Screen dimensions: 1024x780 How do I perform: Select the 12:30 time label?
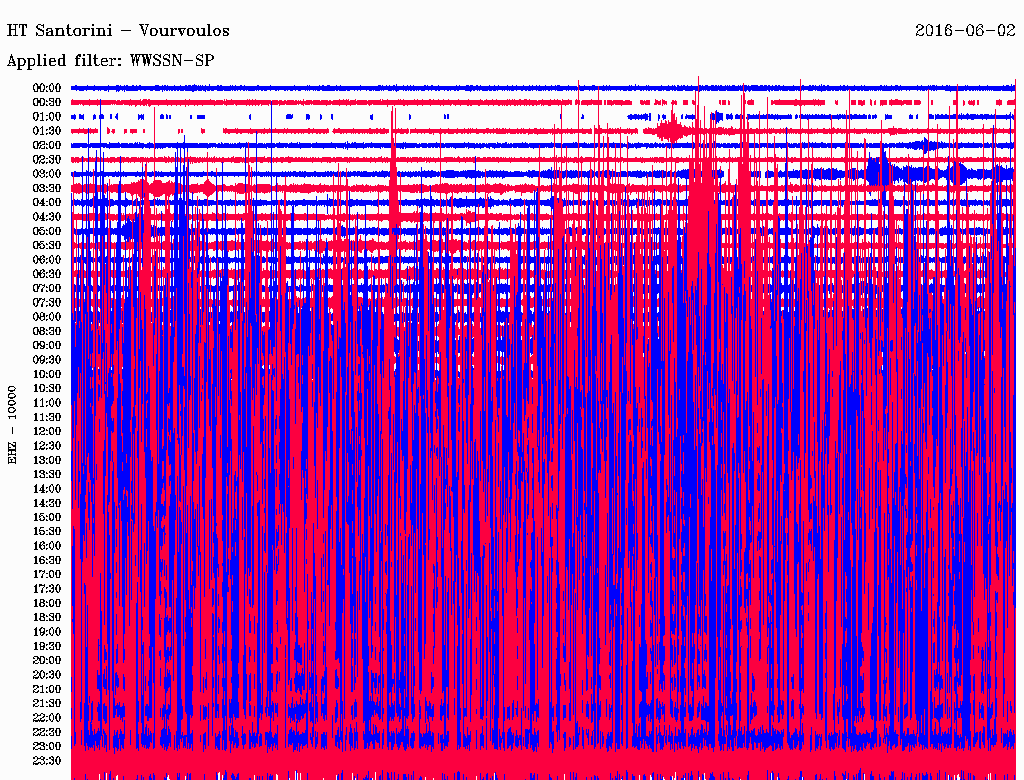47,446
